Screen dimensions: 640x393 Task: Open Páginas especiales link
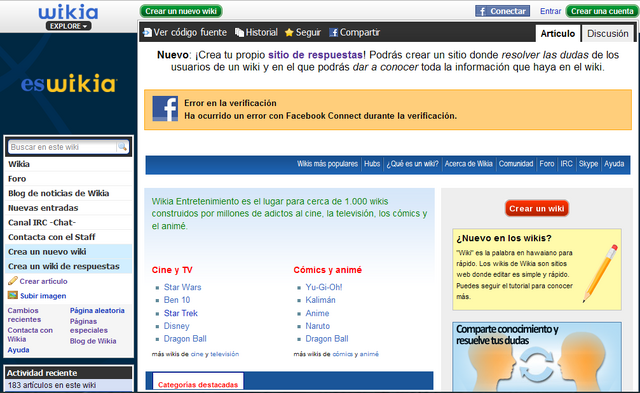pos(89,326)
